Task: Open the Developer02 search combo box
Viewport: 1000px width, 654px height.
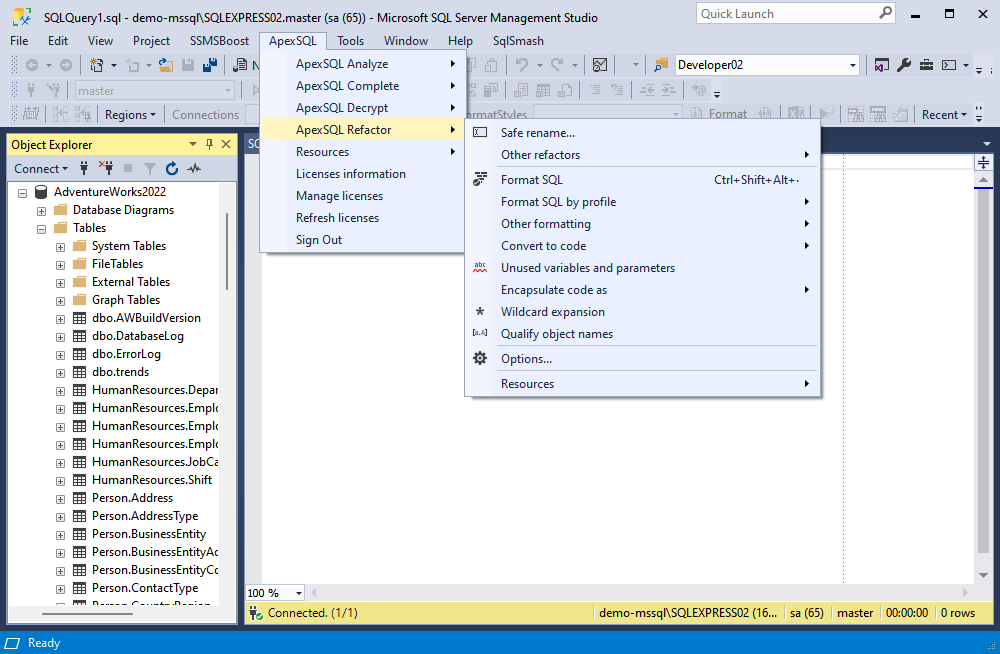Action: [767, 64]
